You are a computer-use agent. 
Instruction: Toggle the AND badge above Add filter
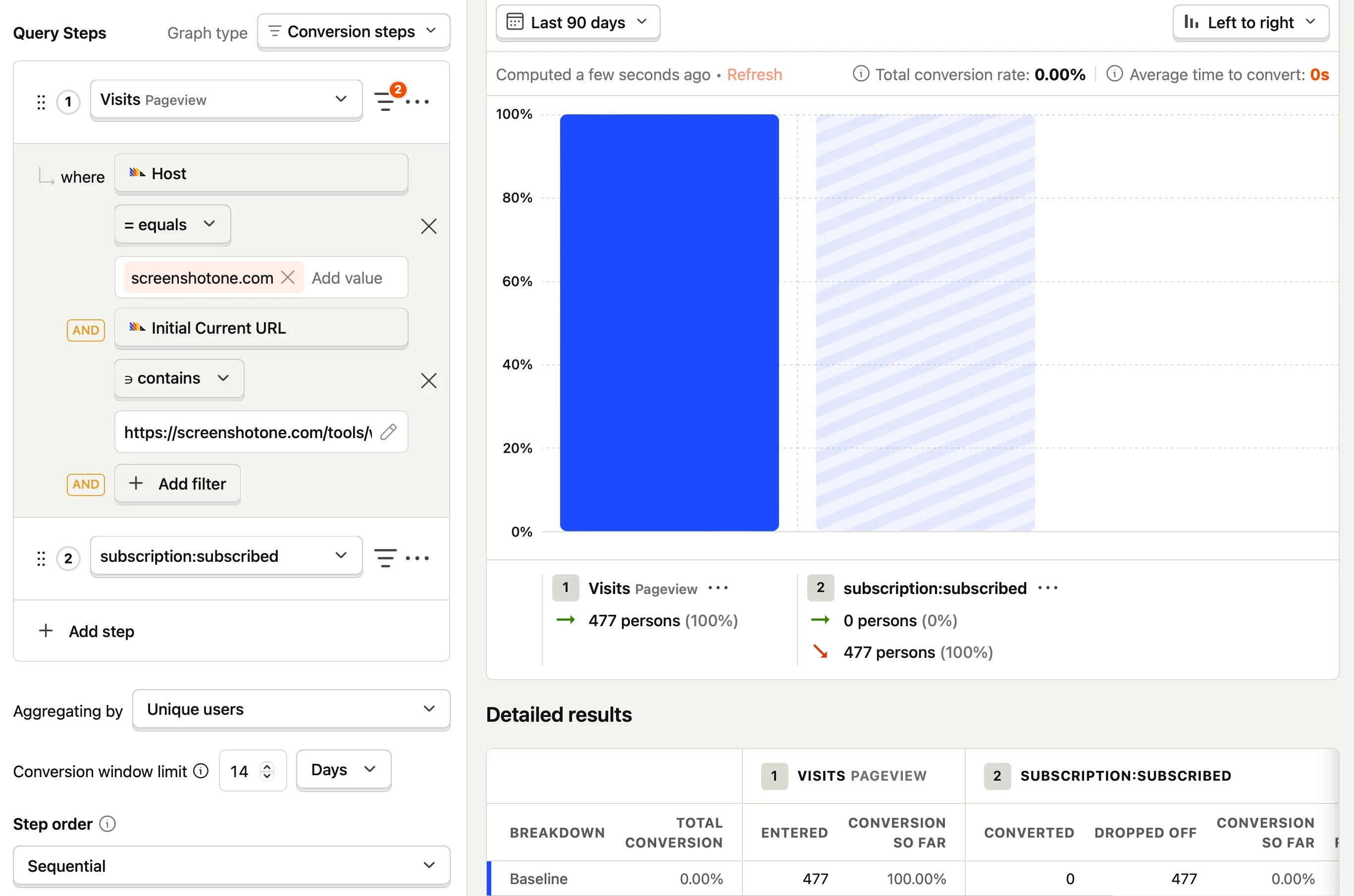tap(85, 484)
